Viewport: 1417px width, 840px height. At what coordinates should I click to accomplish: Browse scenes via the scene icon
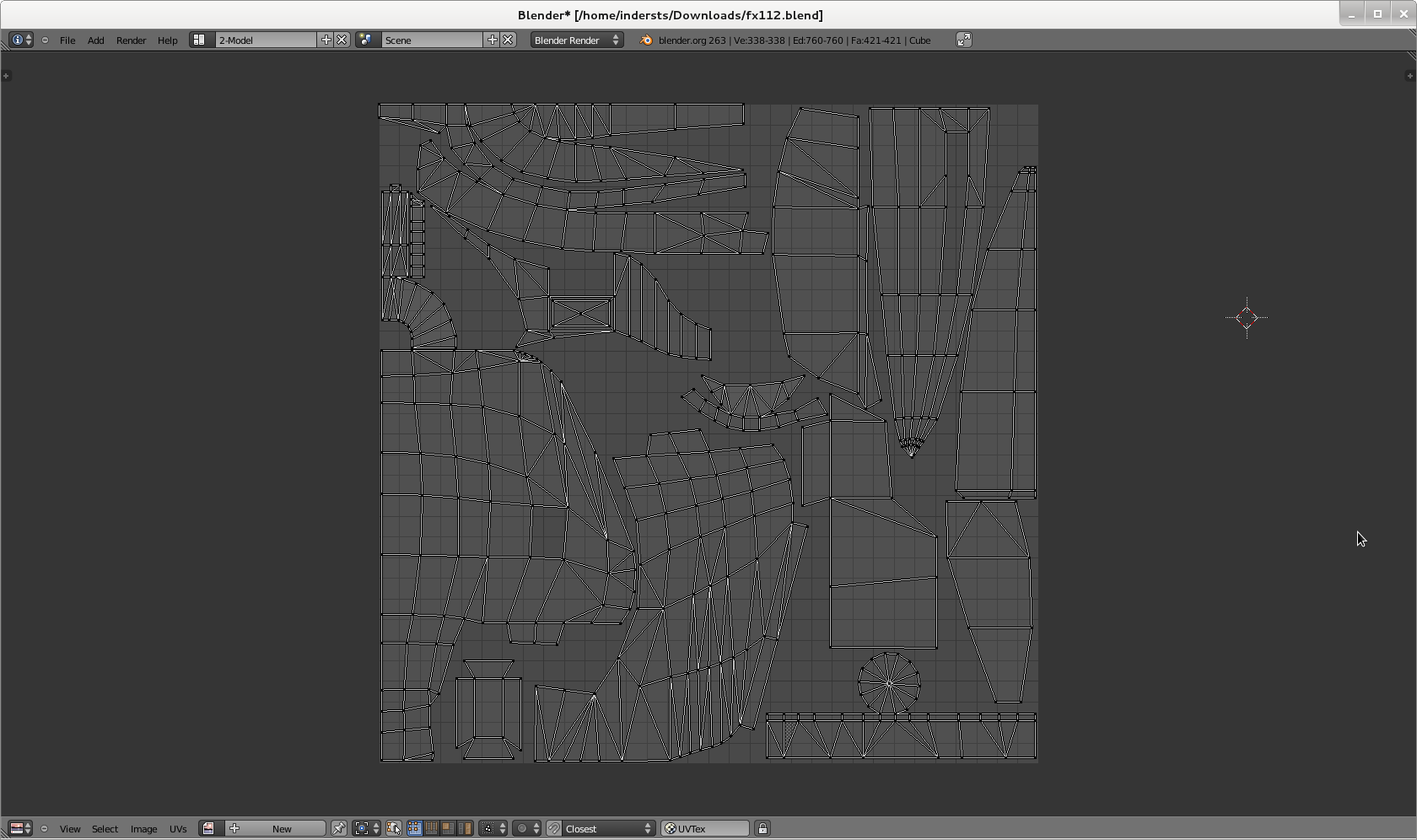tap(366, 40)
